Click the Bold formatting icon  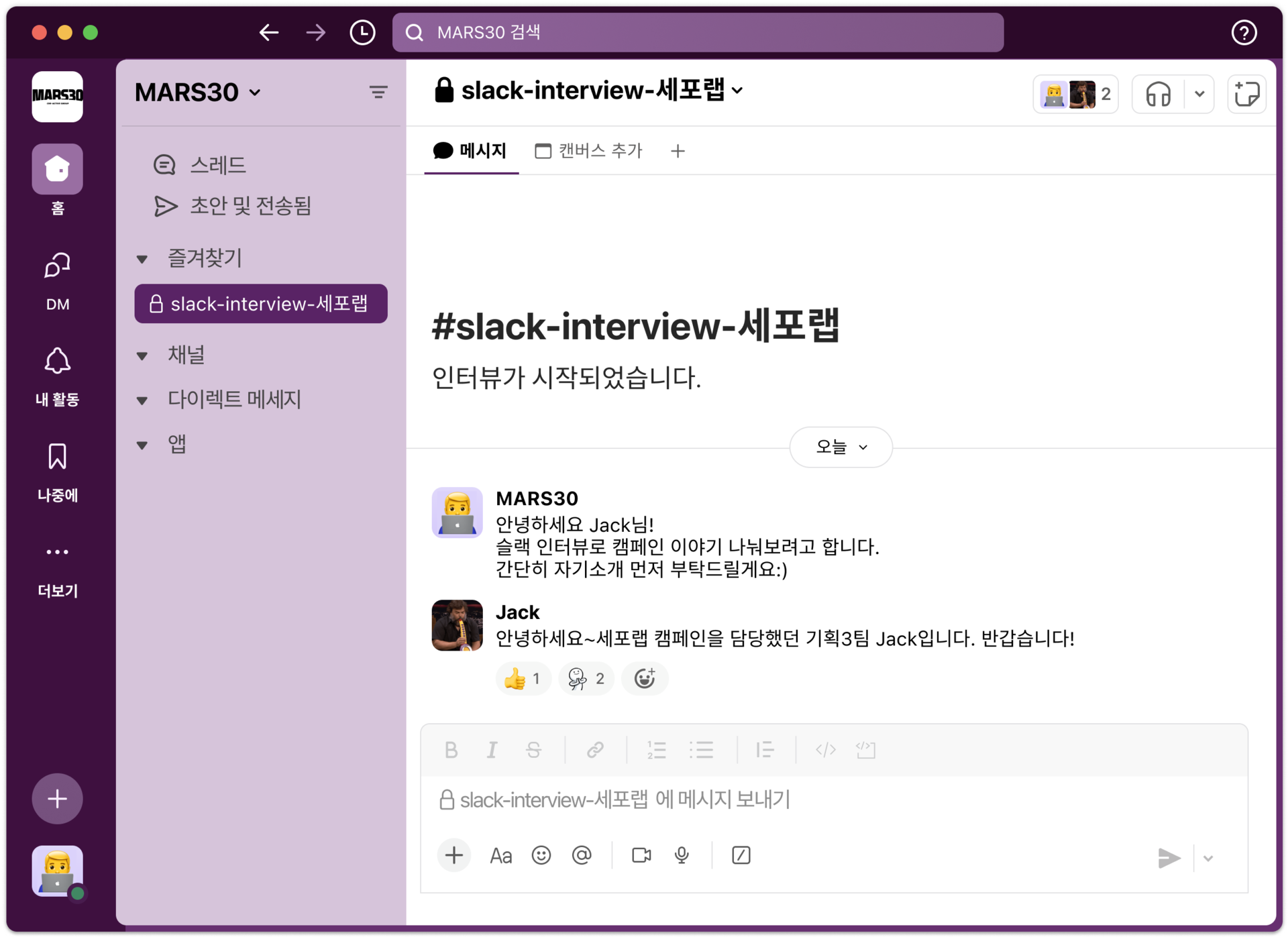click(x=451, y=750)
